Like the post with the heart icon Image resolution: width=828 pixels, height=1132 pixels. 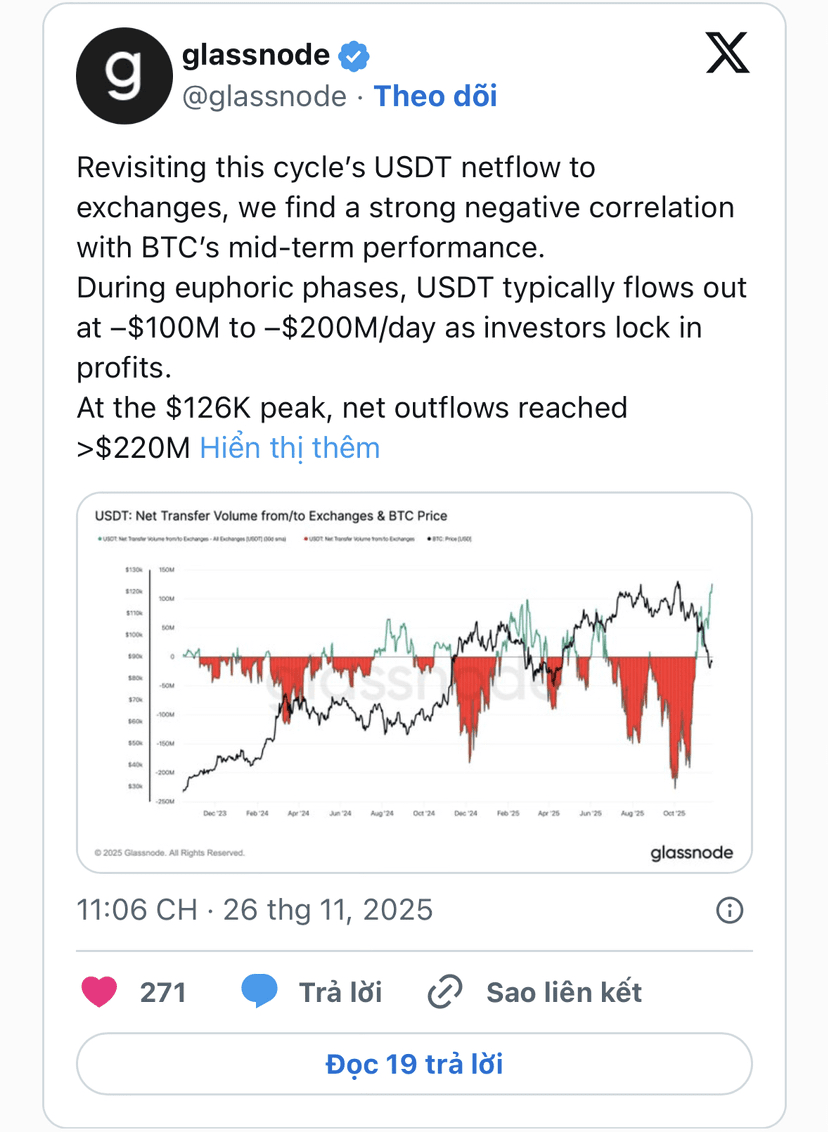click(x=98, y=992)
